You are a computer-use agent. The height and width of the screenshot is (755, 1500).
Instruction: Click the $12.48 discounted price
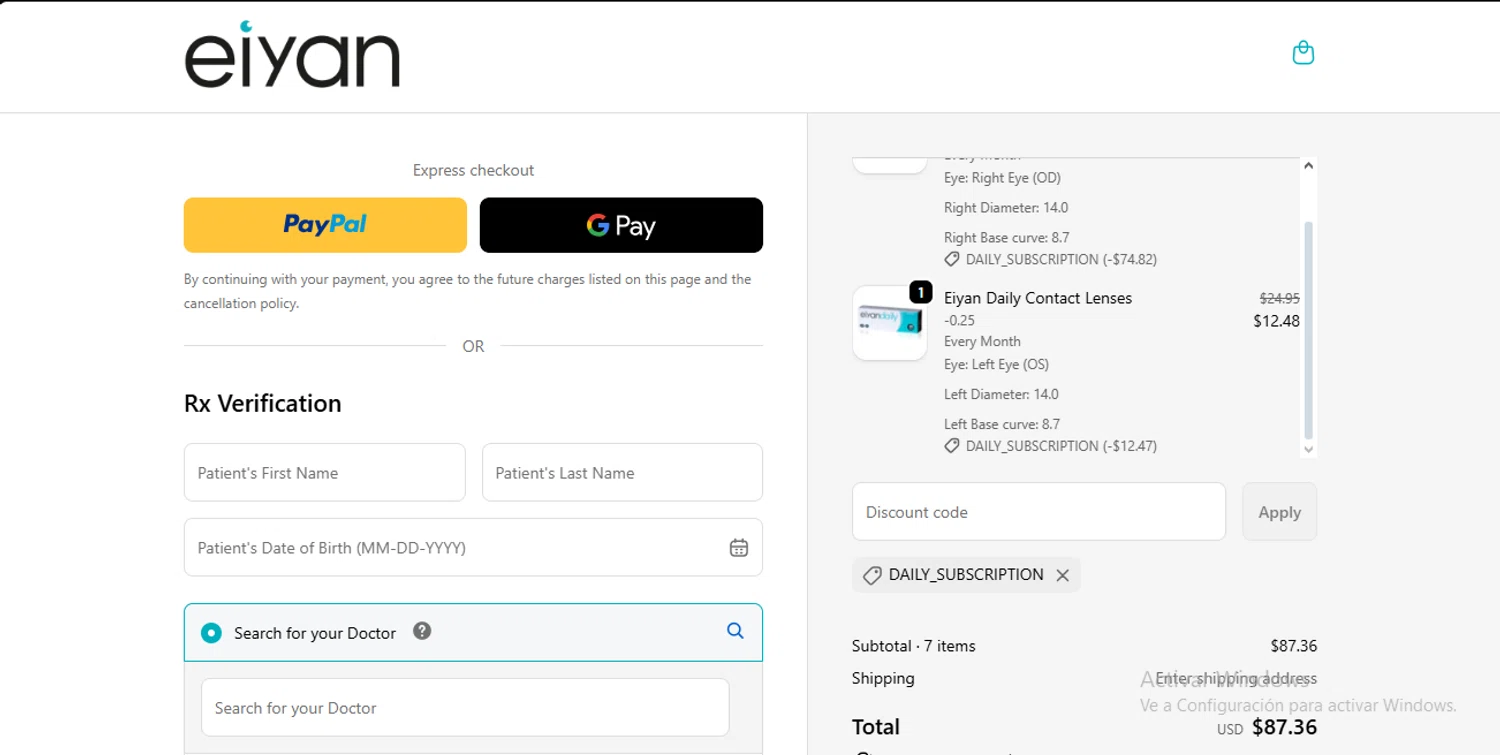coord(1277,321)
